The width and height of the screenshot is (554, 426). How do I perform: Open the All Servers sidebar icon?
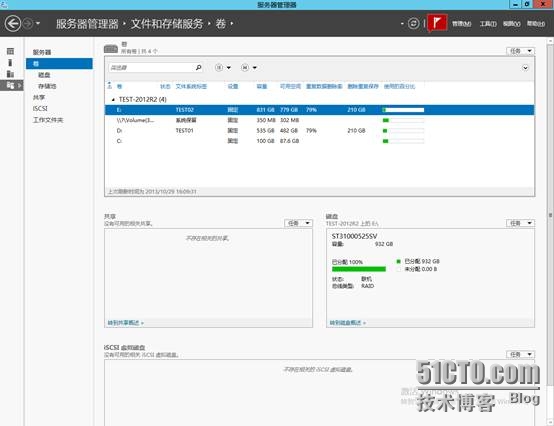tap(10, 74)
